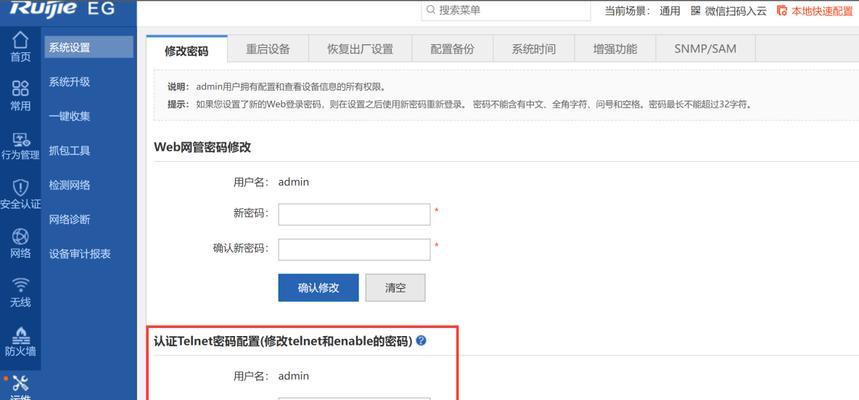This screenshot has width=859, height=400.
Task: Open the 安全认证 shield icon
Action: [20, 187]
